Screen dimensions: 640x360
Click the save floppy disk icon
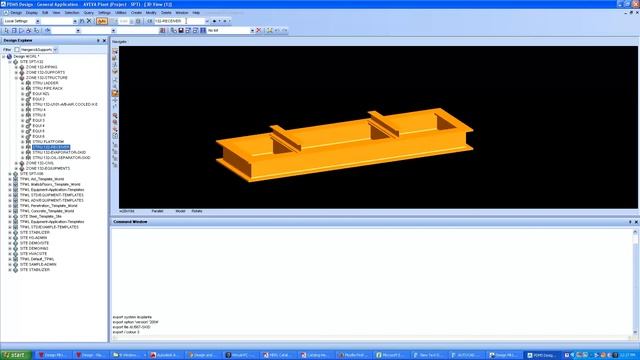[x=181, y=31]
